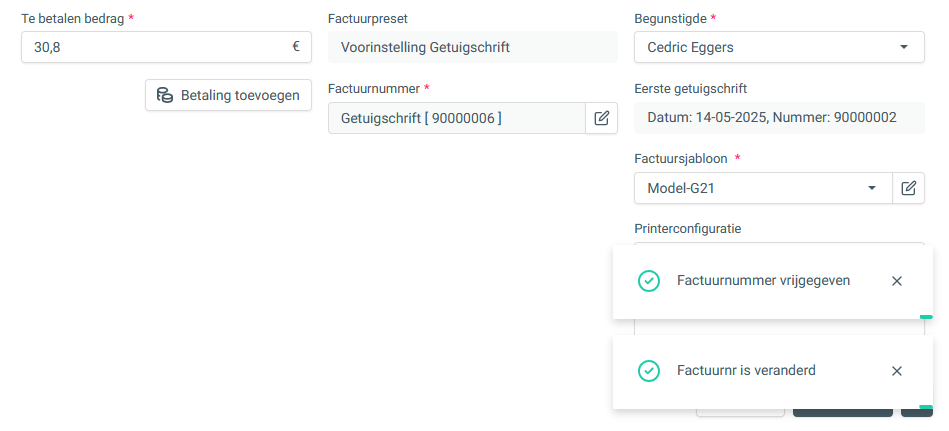Close the 'Factuurnummer vrijgegeven' notification

click(x=897, y=281)
